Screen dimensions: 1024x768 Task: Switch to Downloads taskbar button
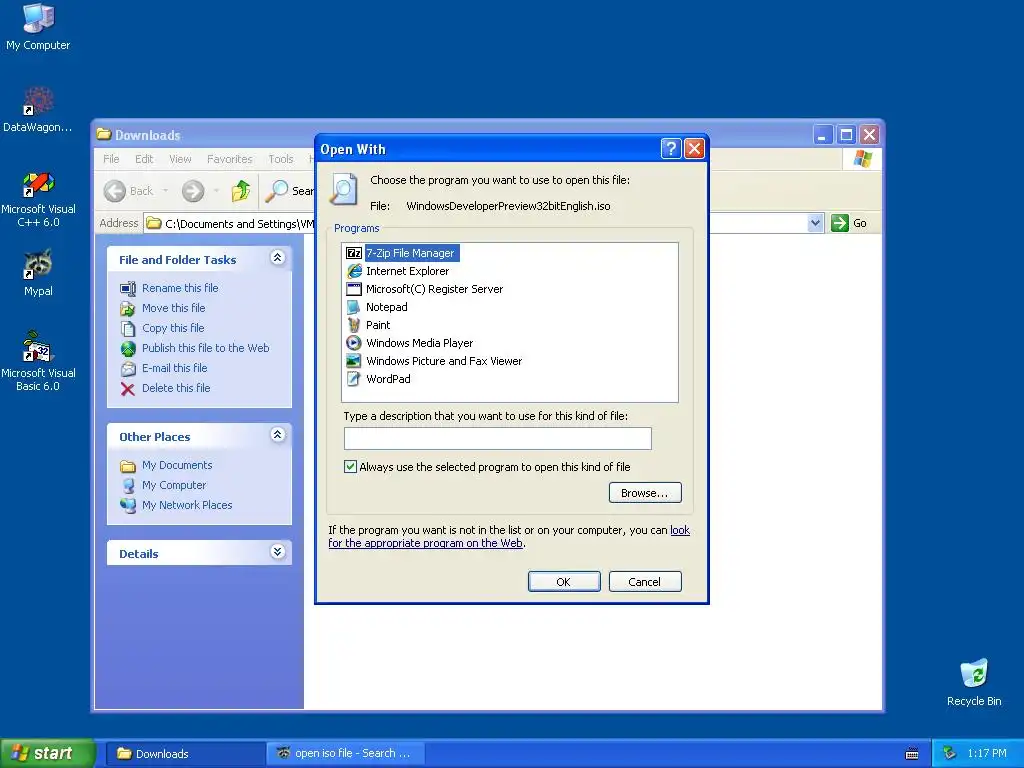coord(184,753)
